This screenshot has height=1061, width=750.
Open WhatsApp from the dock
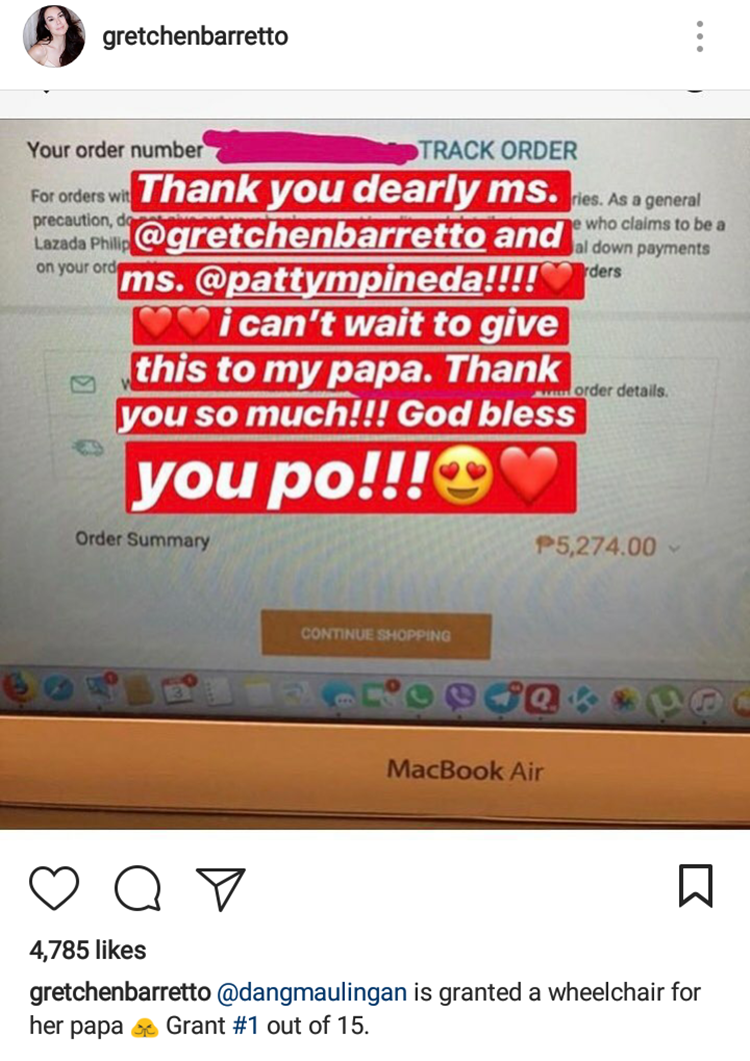[420, 696]
